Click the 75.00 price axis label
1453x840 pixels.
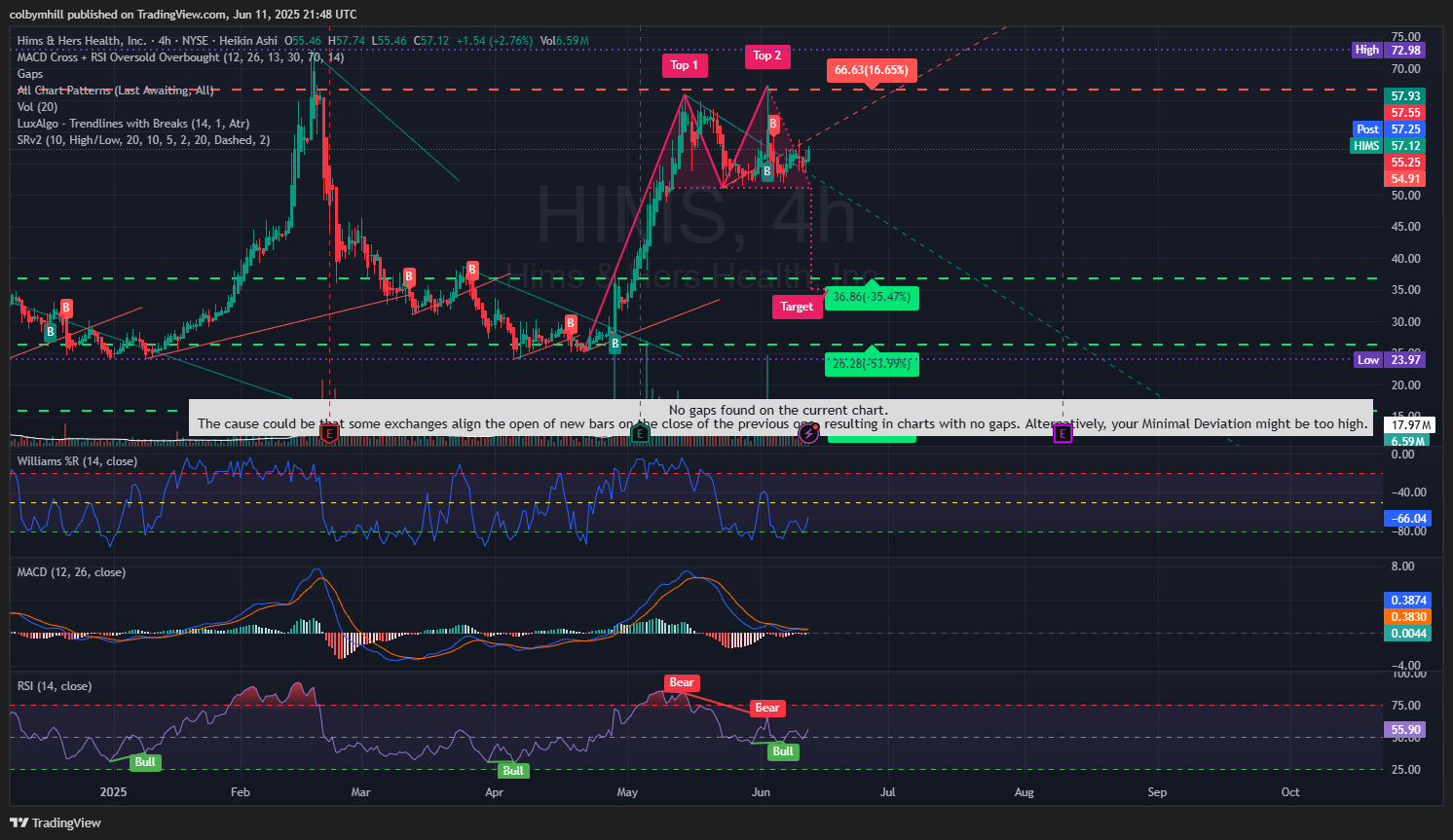(1406, 37)
